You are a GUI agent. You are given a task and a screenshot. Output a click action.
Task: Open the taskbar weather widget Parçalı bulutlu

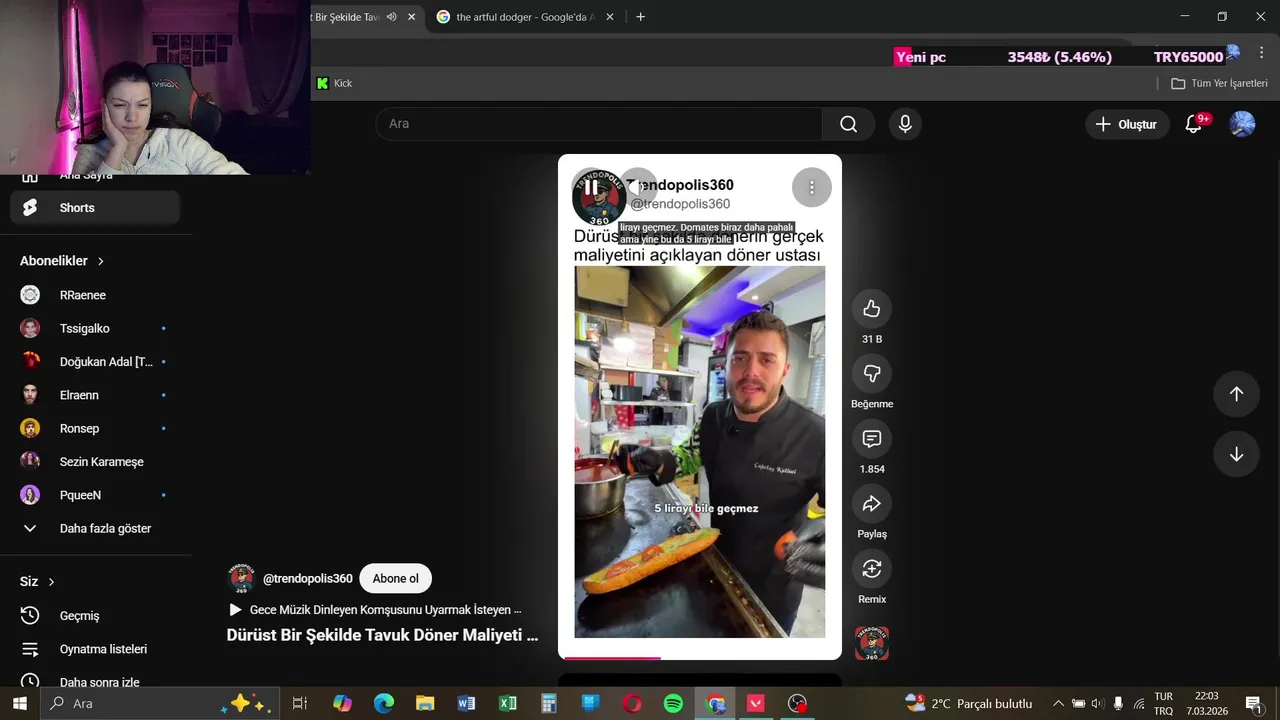968,704
